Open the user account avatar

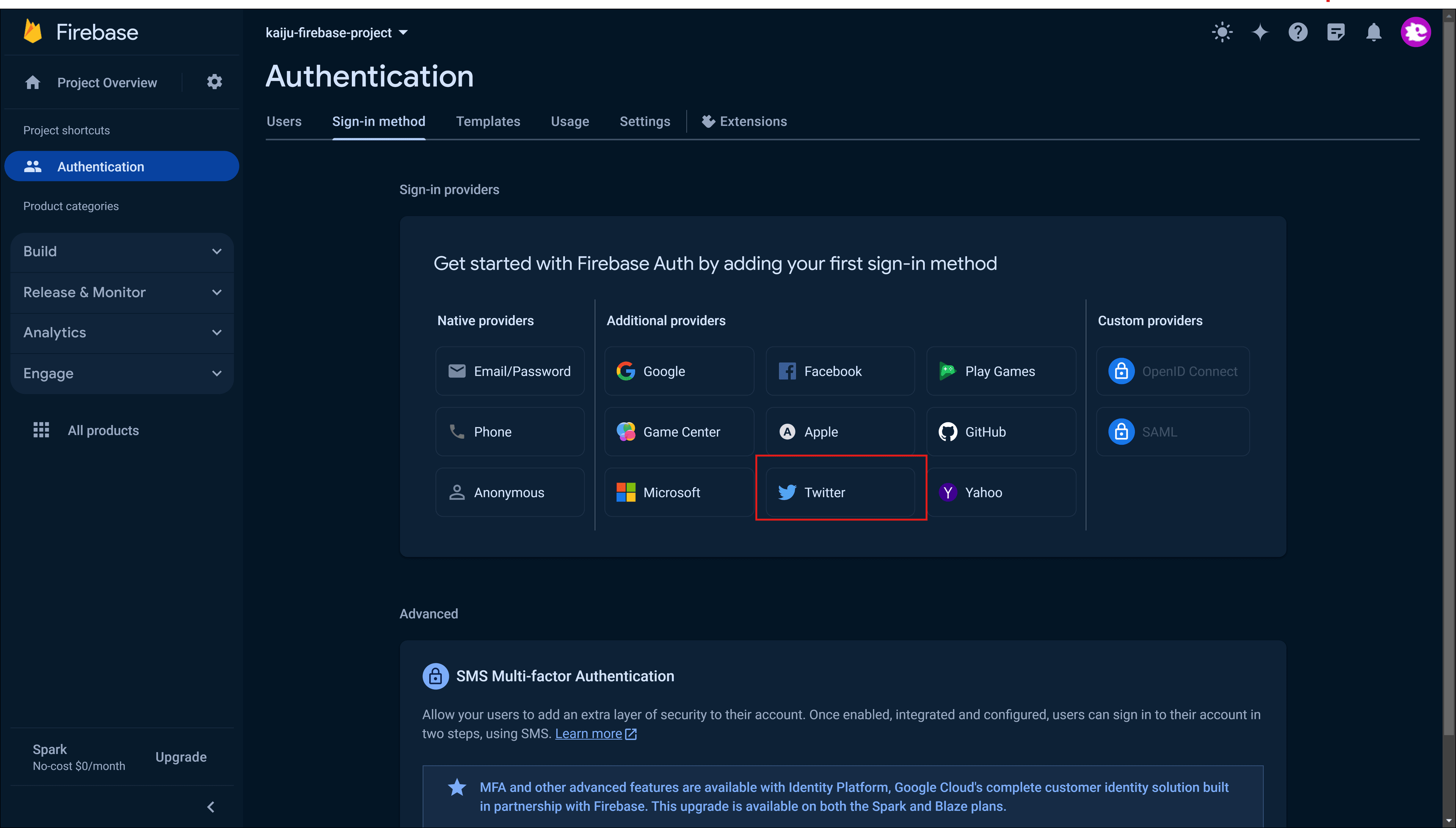[1415, 32]
